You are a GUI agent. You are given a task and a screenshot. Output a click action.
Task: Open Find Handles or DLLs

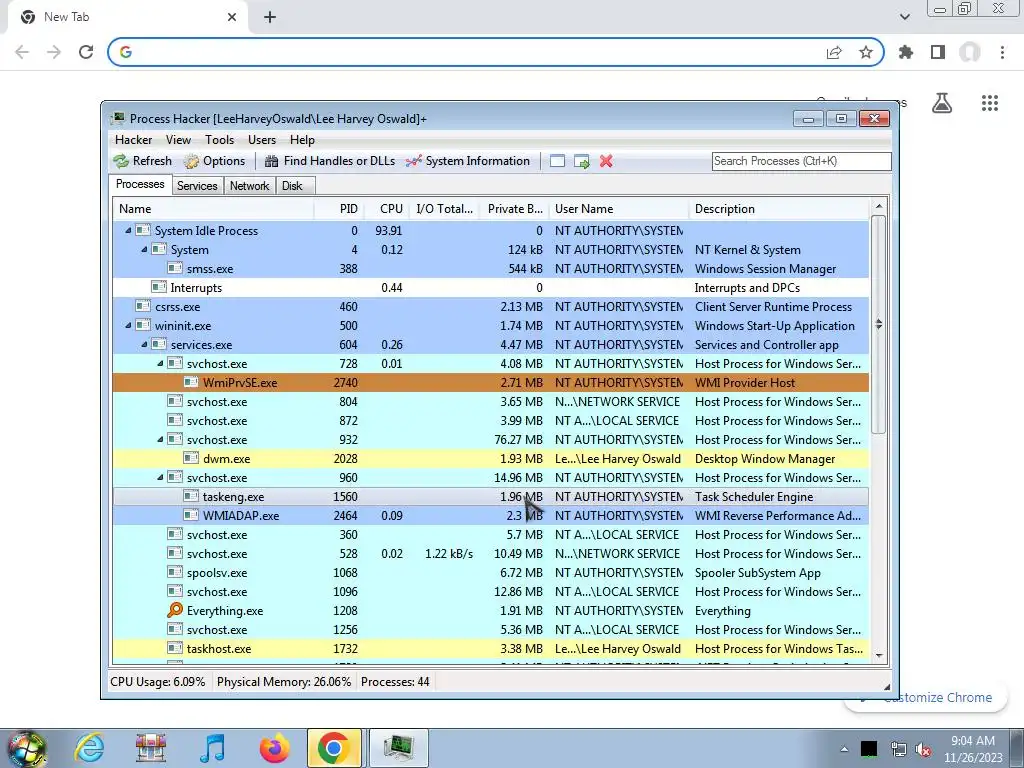click(x=330, y=161)
